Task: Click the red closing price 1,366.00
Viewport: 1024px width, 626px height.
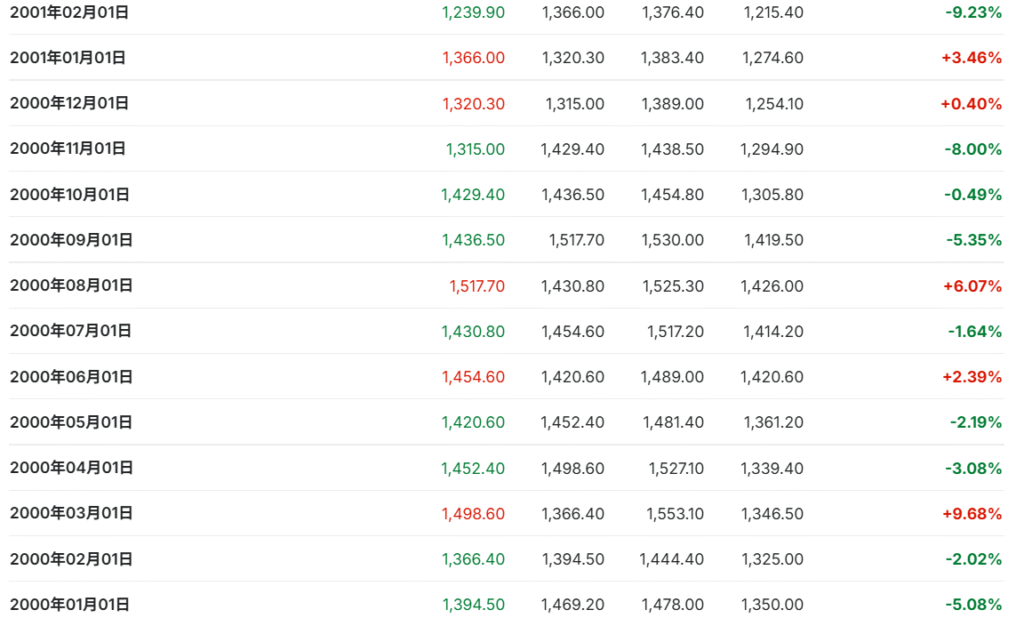Action: click(x=473, y=58)
